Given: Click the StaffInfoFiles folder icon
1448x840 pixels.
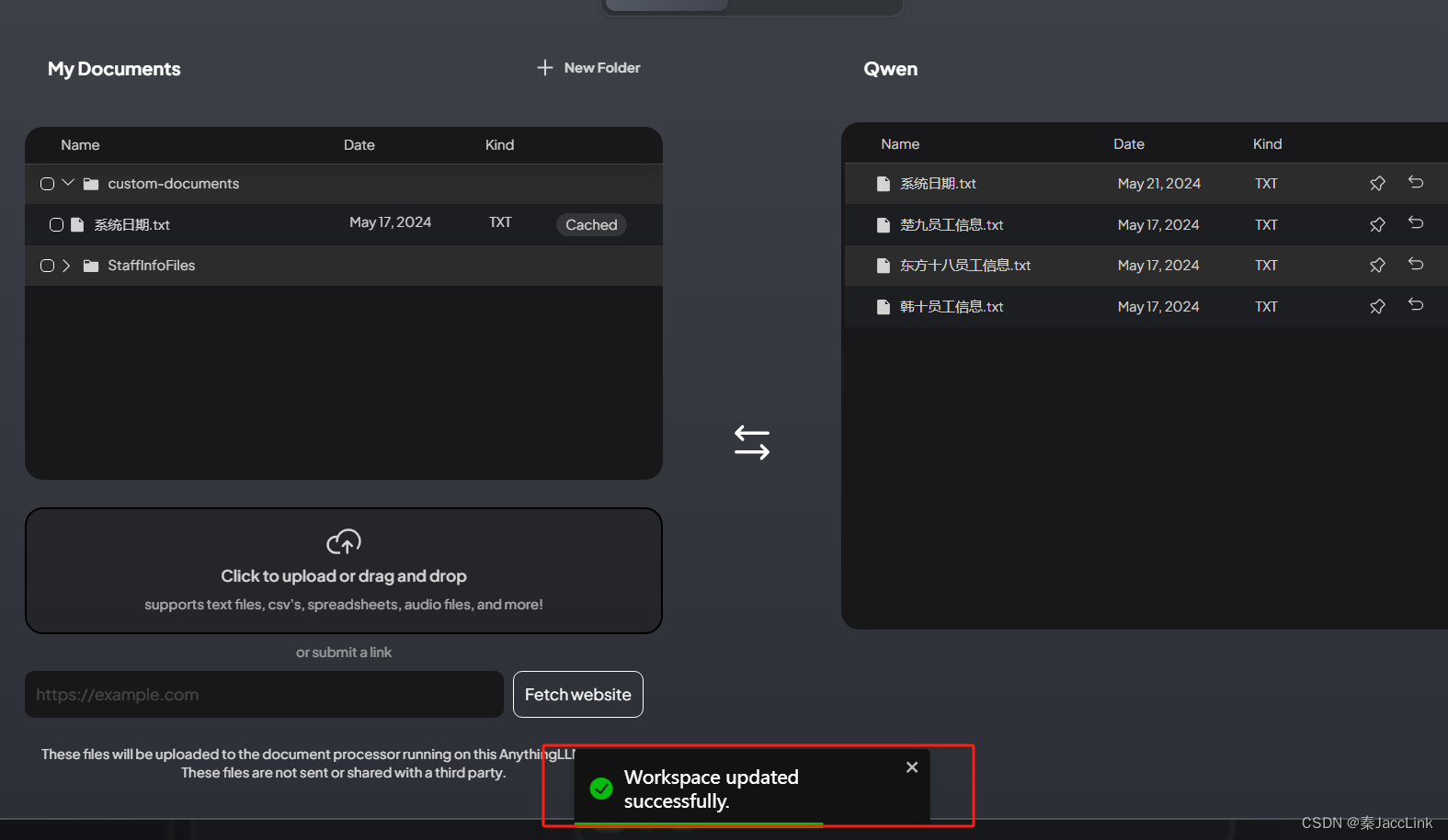Looking at the screenshot, I should (91, 266).
